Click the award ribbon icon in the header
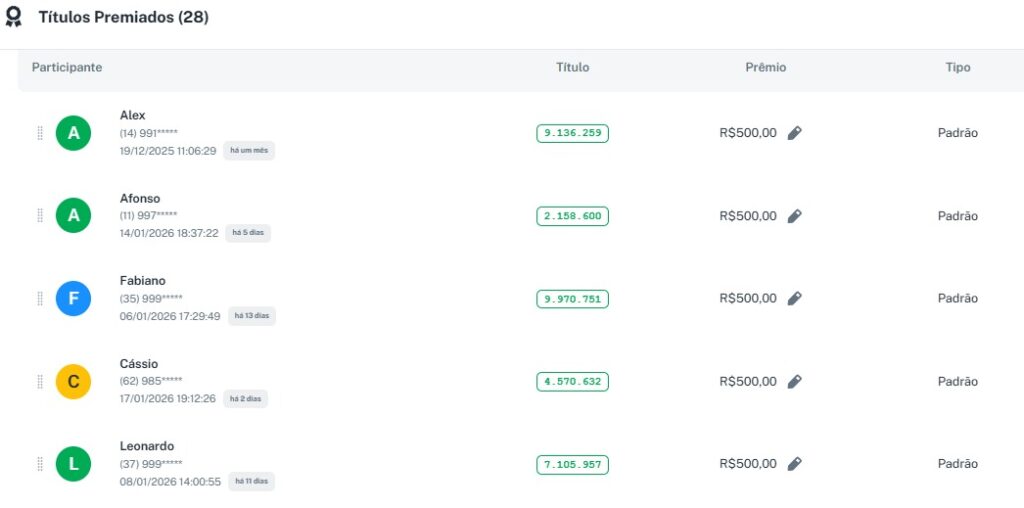This screenshot has width=1024, height=508. [14, 18]
